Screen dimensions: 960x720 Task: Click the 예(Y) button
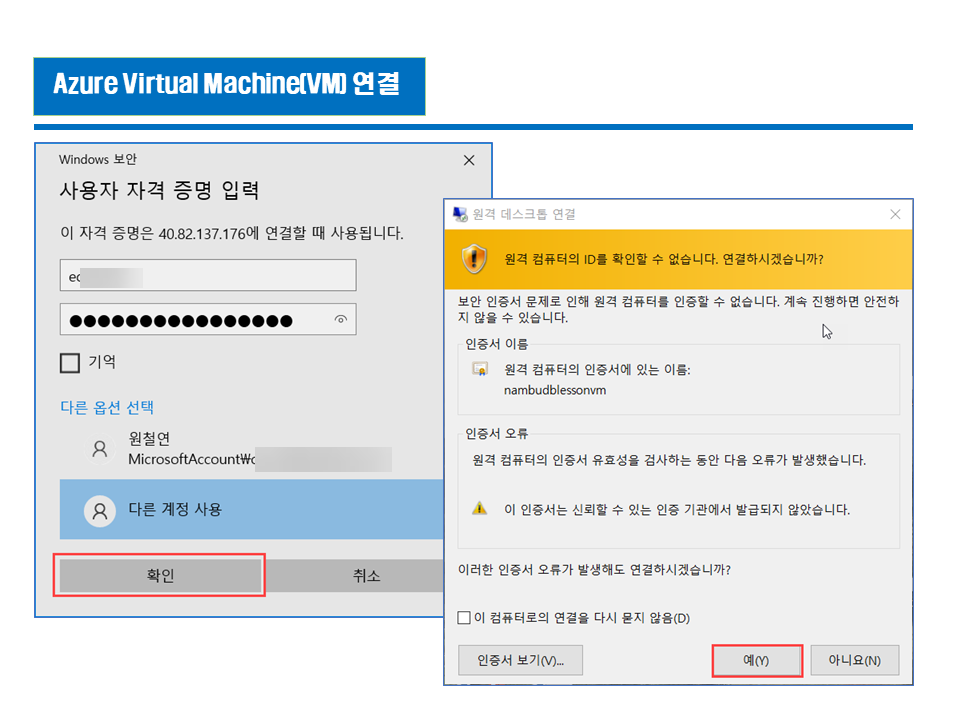[757, 660]
